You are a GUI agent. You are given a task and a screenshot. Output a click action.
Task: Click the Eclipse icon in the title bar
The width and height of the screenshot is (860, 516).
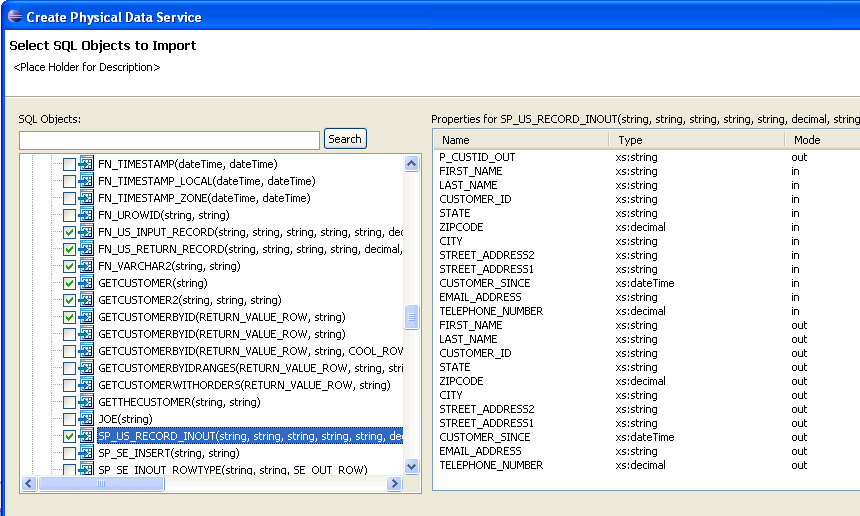point(15,16)
